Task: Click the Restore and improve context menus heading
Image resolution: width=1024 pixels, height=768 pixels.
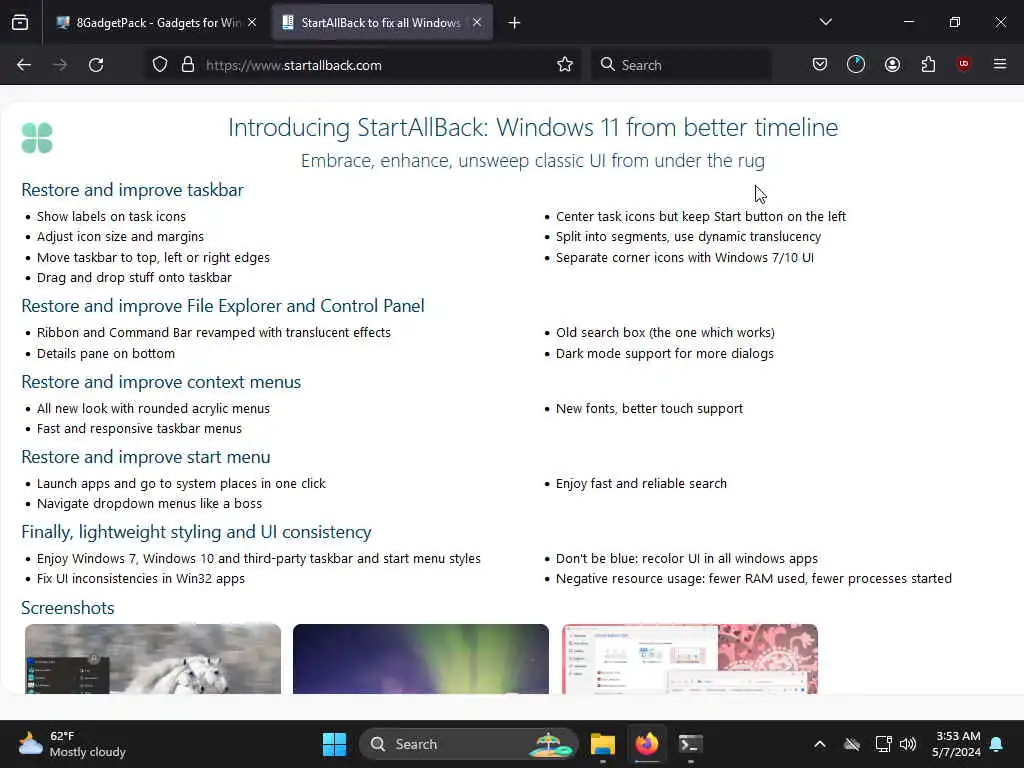Action: pos(161,382)
